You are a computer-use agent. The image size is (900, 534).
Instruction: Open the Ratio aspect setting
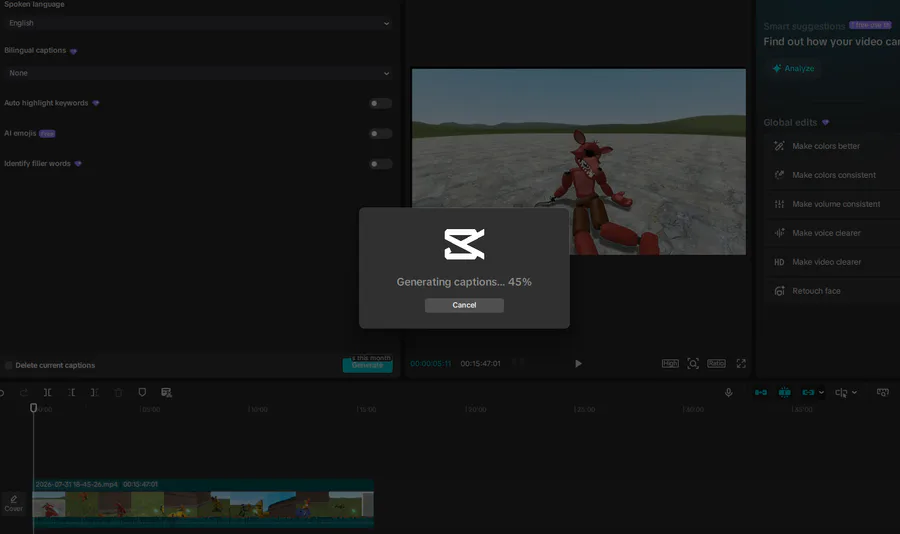[x=716, y=363]
